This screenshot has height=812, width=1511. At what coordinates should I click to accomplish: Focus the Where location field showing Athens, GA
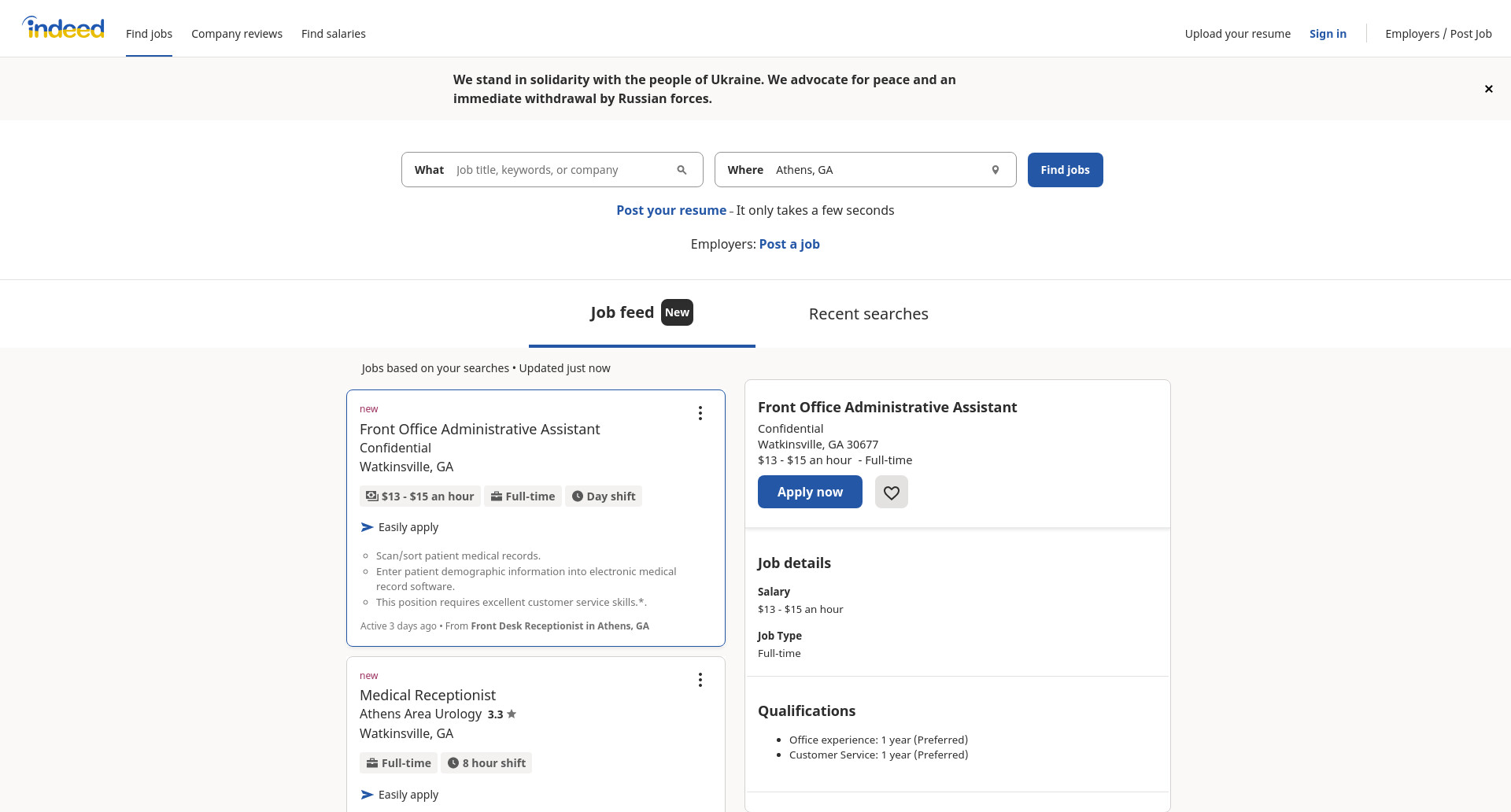(866, 170)
